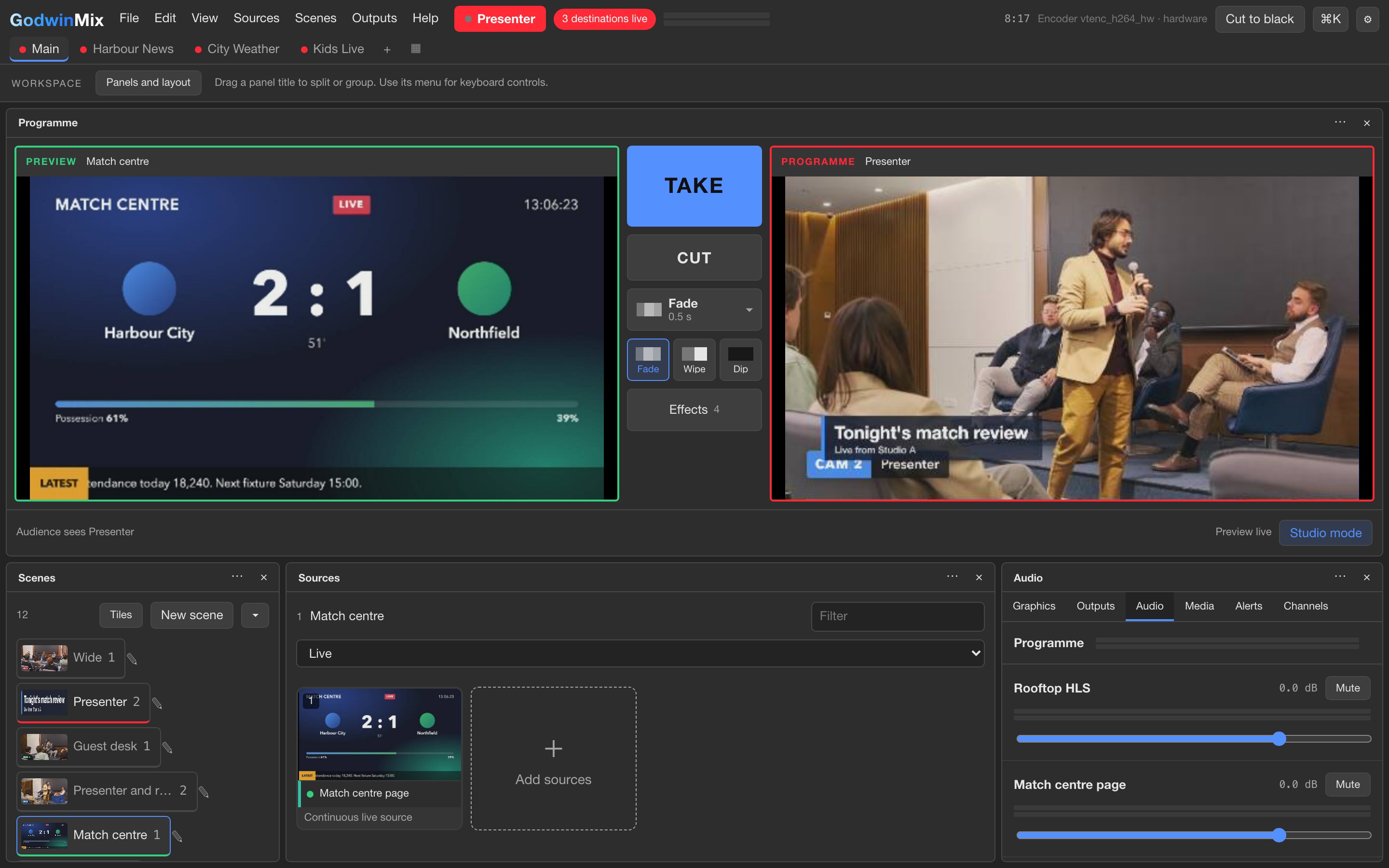Close the Sources panel
This screenshot has width=1389, height=868.
pos(979,578)
